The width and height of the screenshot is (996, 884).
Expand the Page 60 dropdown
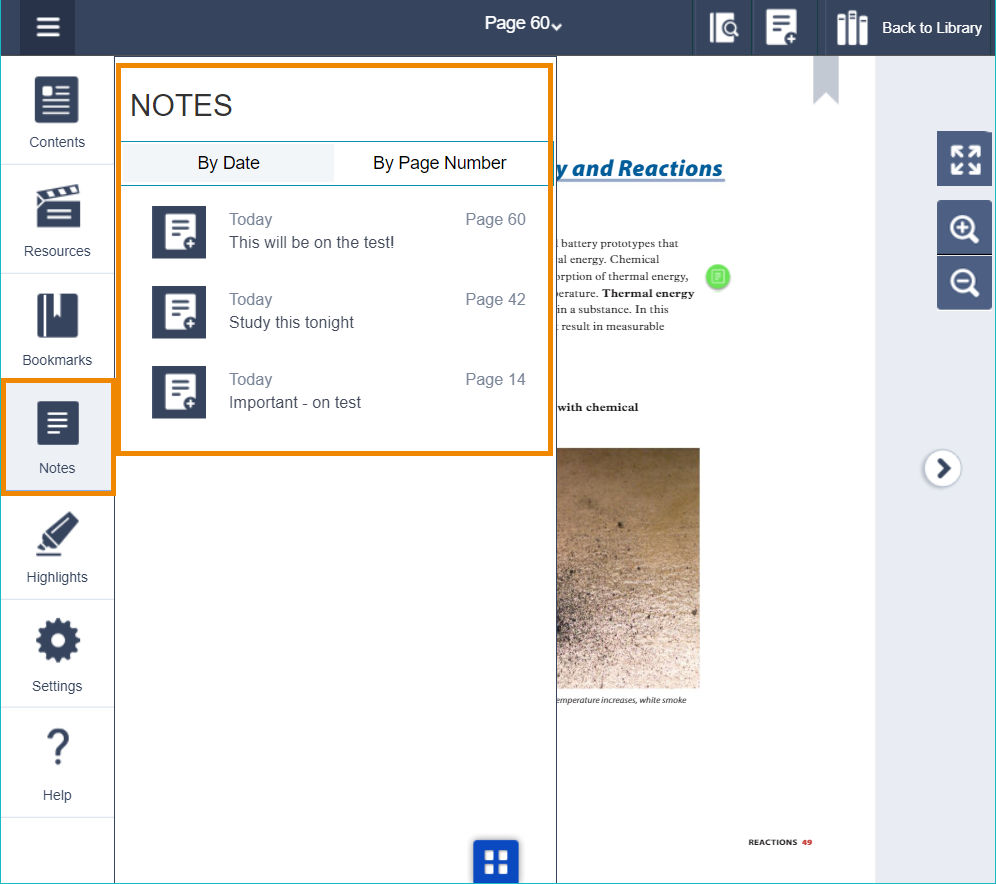click(x=523, y=24)
